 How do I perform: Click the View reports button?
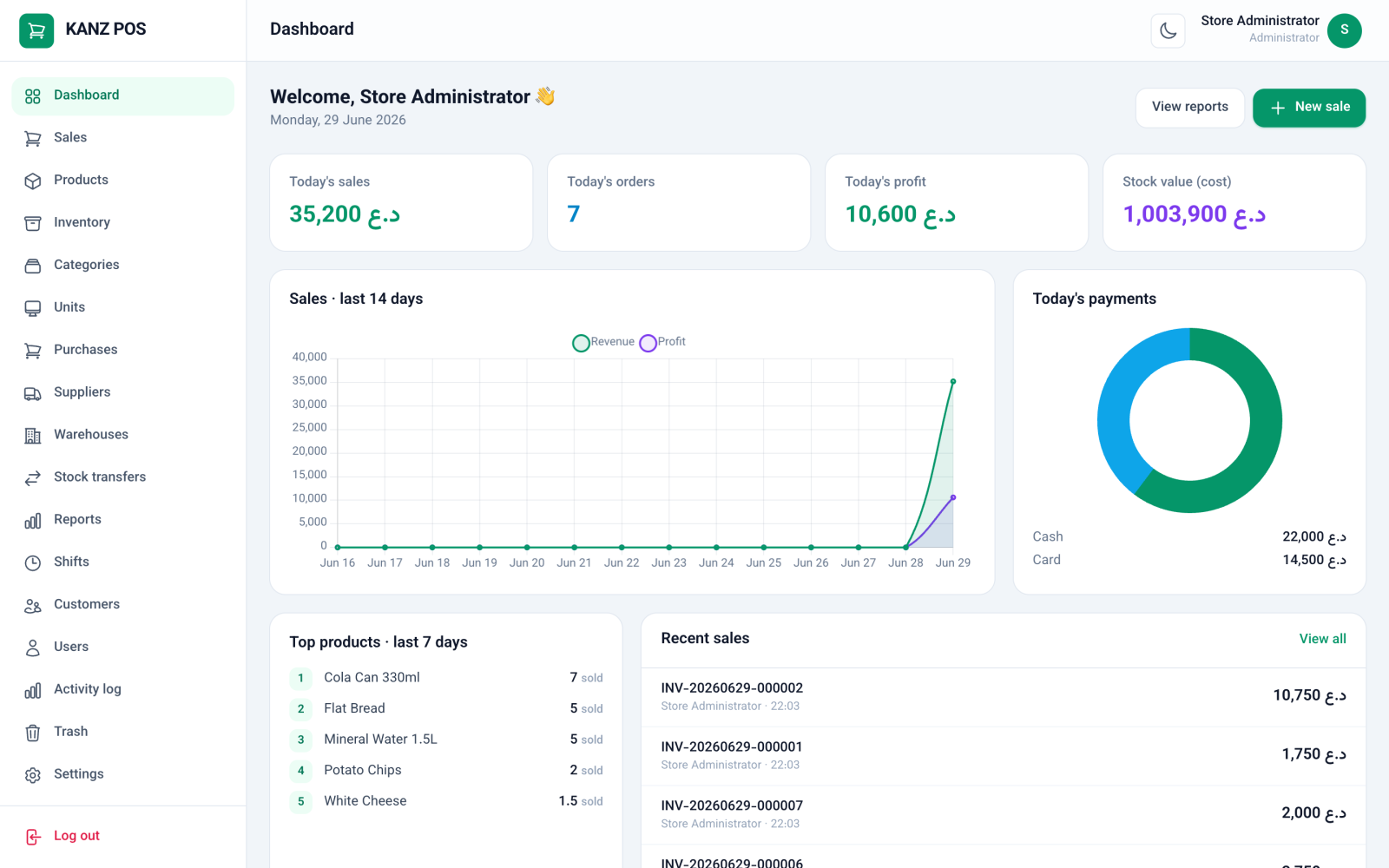point(1190,108)
